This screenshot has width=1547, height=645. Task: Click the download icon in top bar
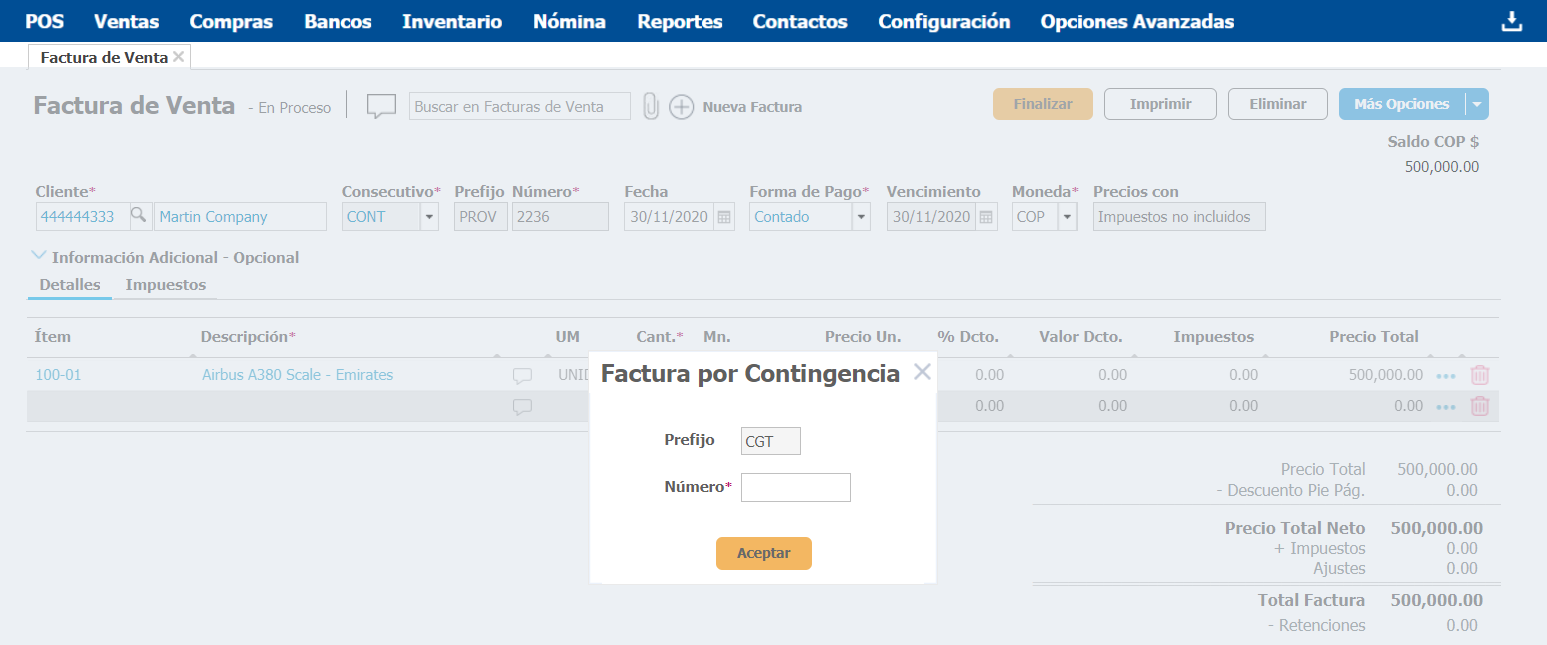tap(1511, 22)
